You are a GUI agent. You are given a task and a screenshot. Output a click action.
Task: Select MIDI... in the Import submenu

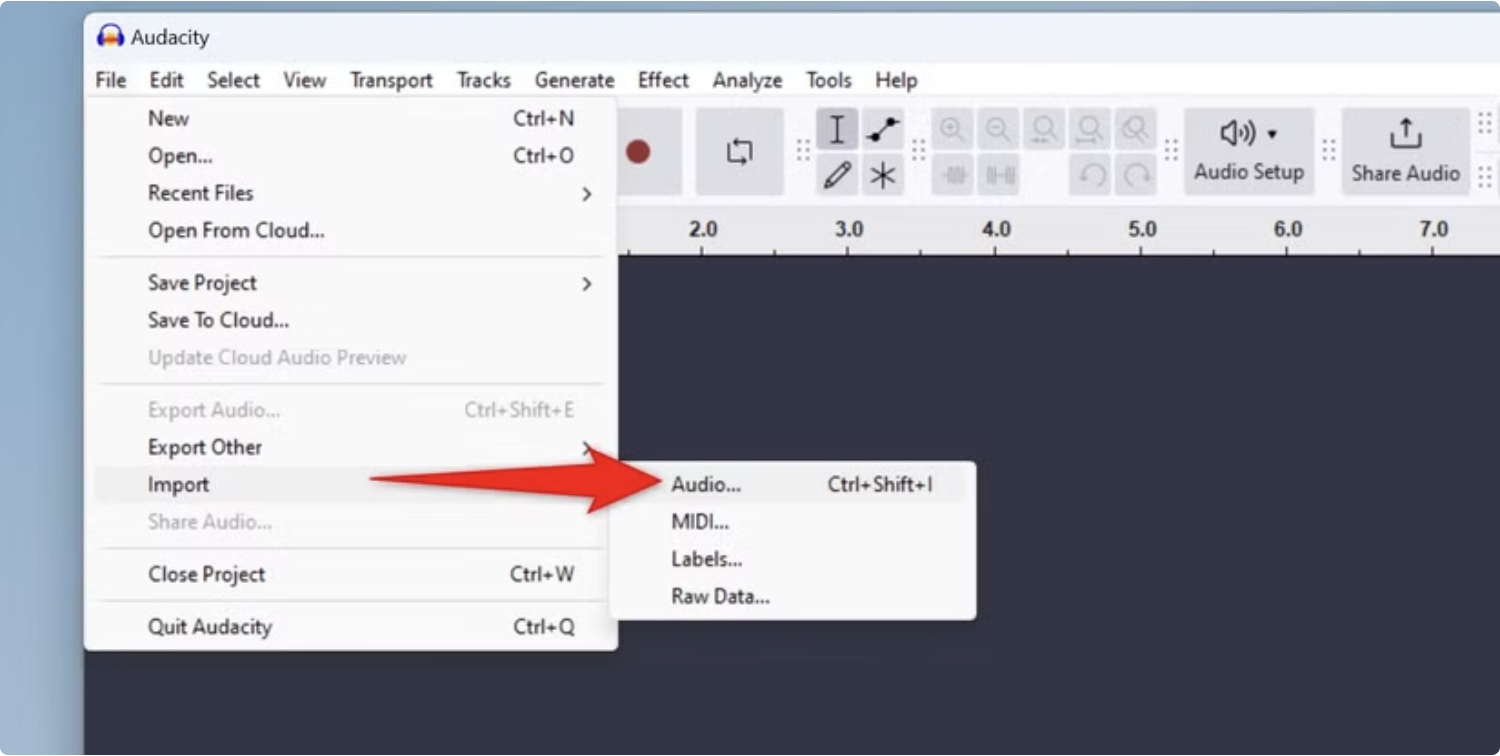[x=792, y=522]
